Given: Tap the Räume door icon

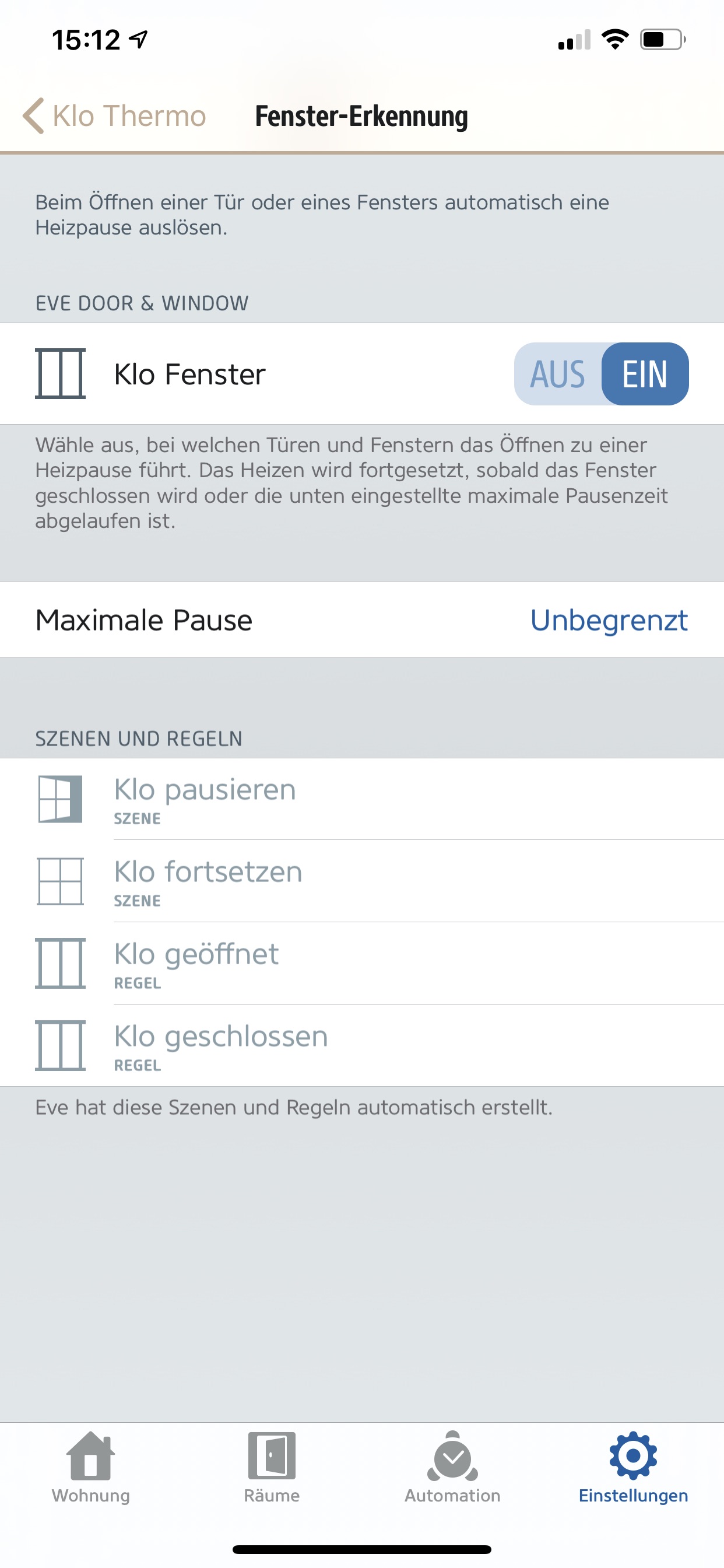Looking at the screenshot, I should tap(271, 1455).
